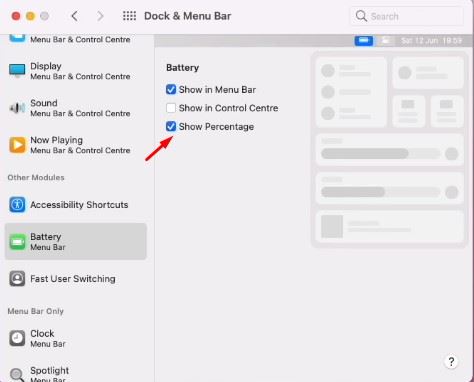This screenshot has height=382, width=474.
Task: Enable Show in Control Centre checkbox
Action: pos(171,108)
